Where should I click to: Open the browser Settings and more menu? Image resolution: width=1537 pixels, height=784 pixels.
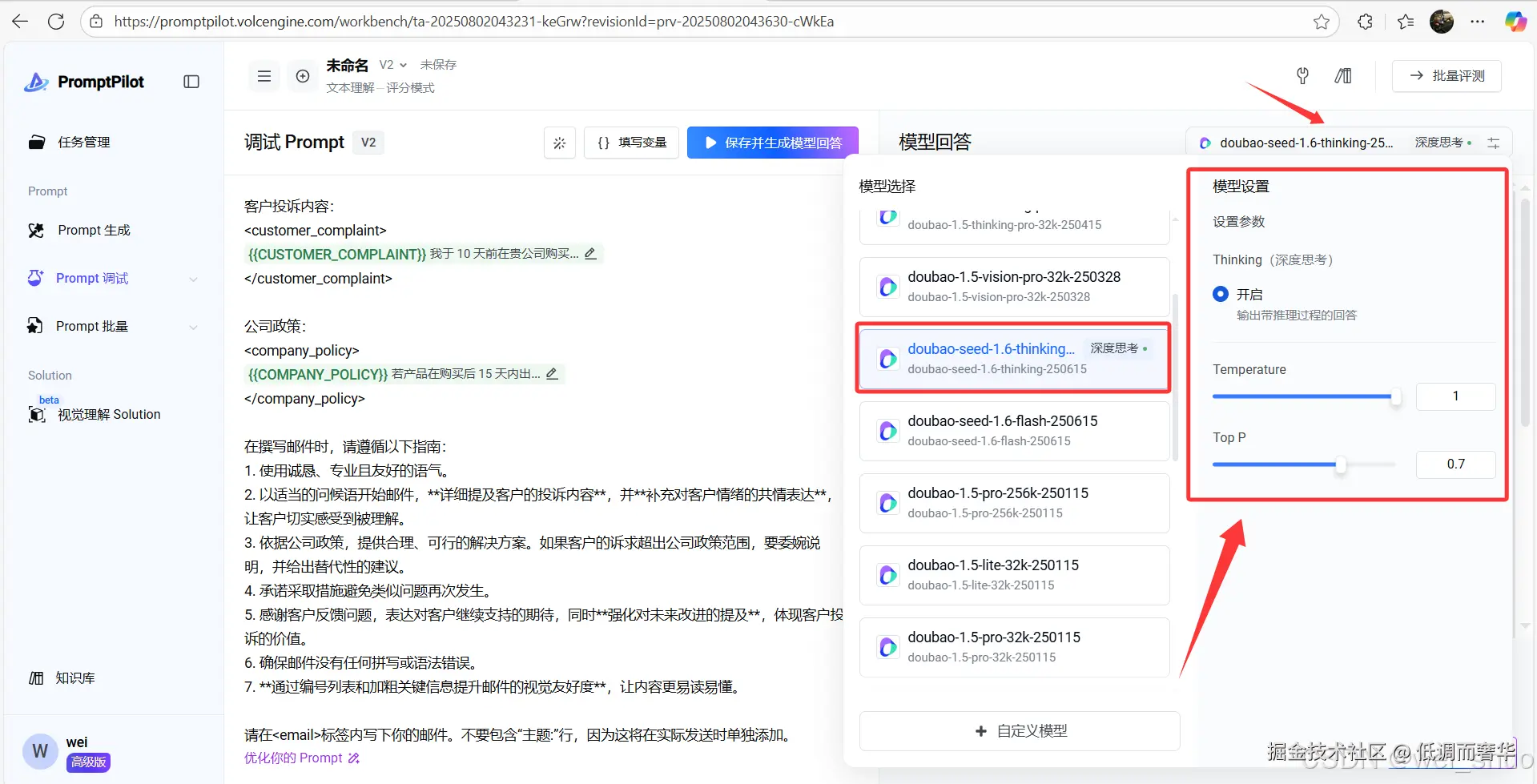coord(1479,22)
